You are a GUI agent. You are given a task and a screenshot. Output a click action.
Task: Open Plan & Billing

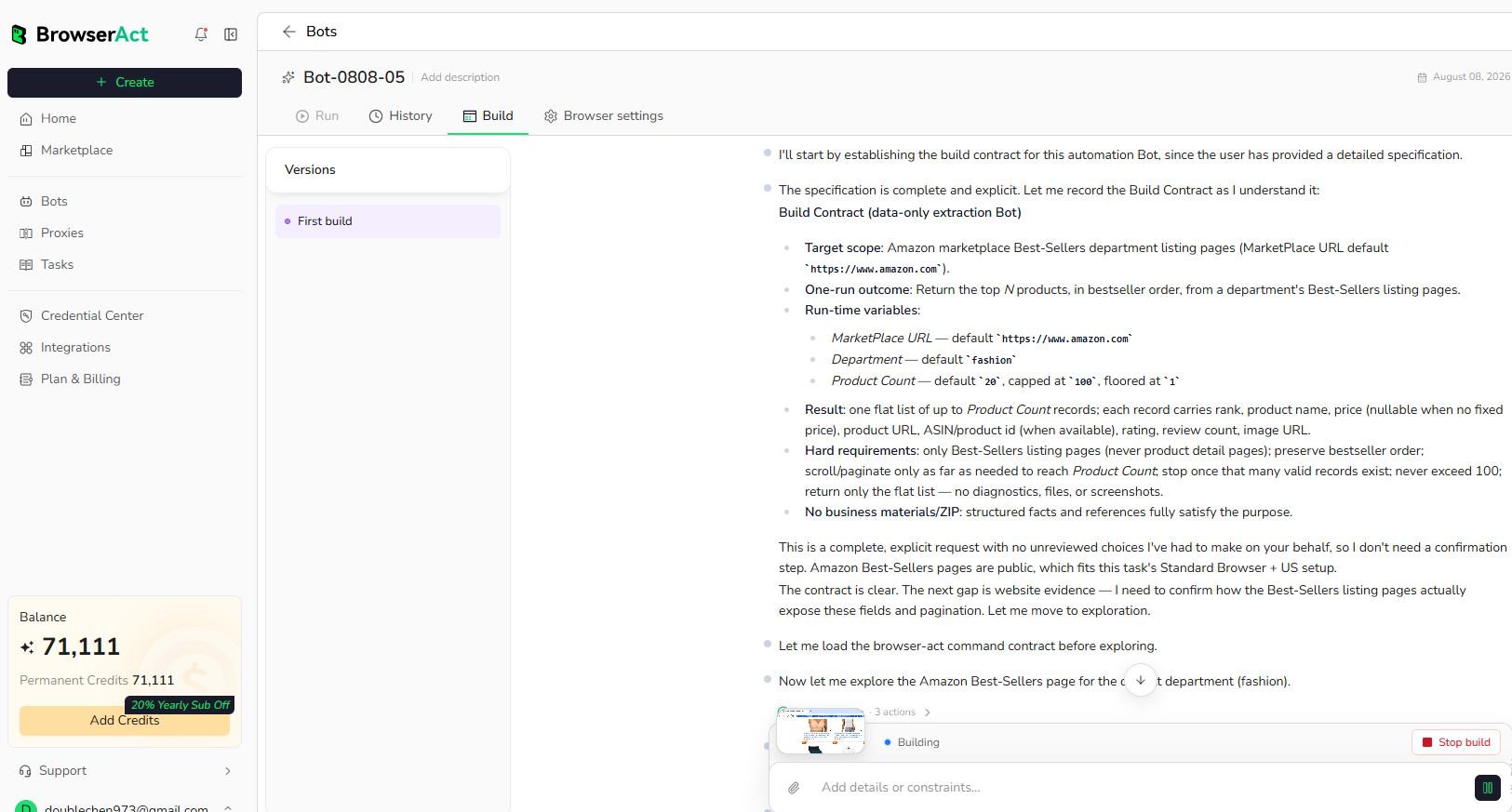tap(81, 379)
